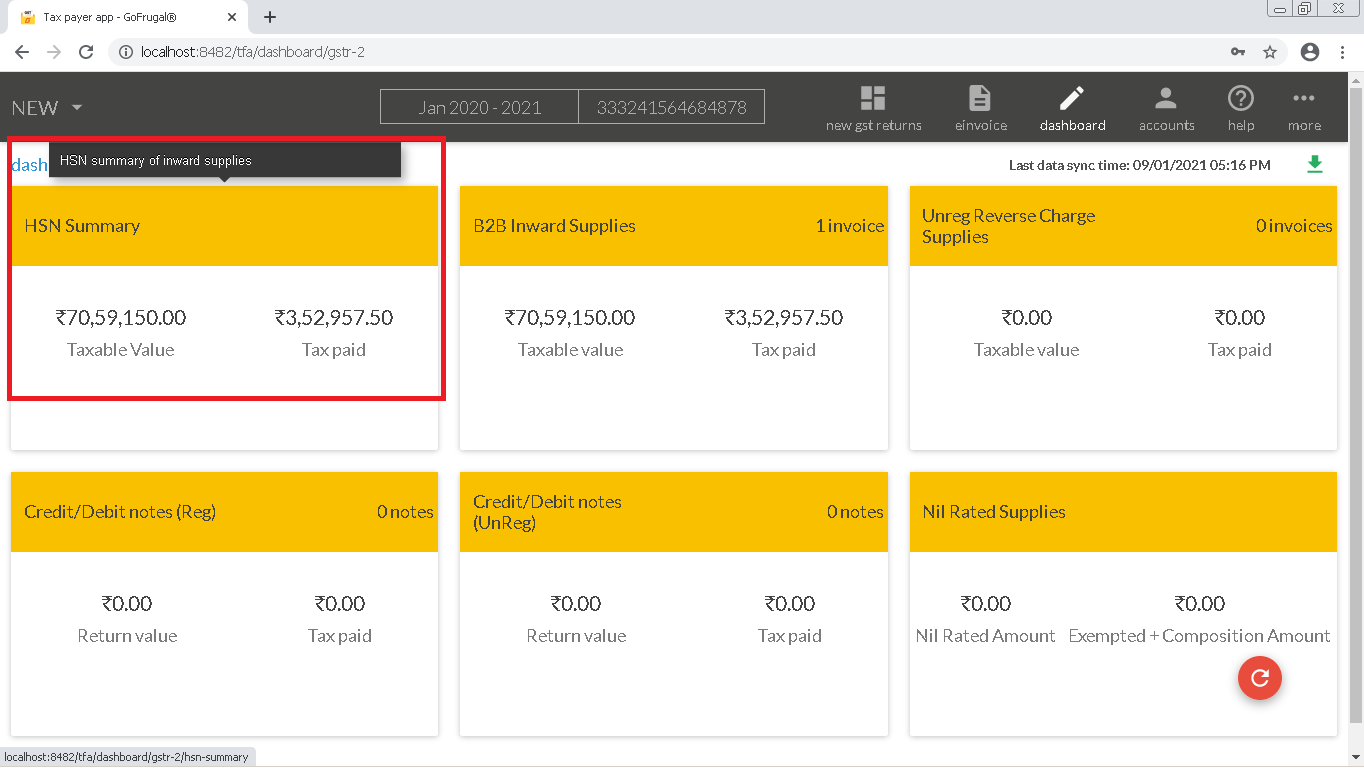Bookmark this page with the star icon

1270,52
